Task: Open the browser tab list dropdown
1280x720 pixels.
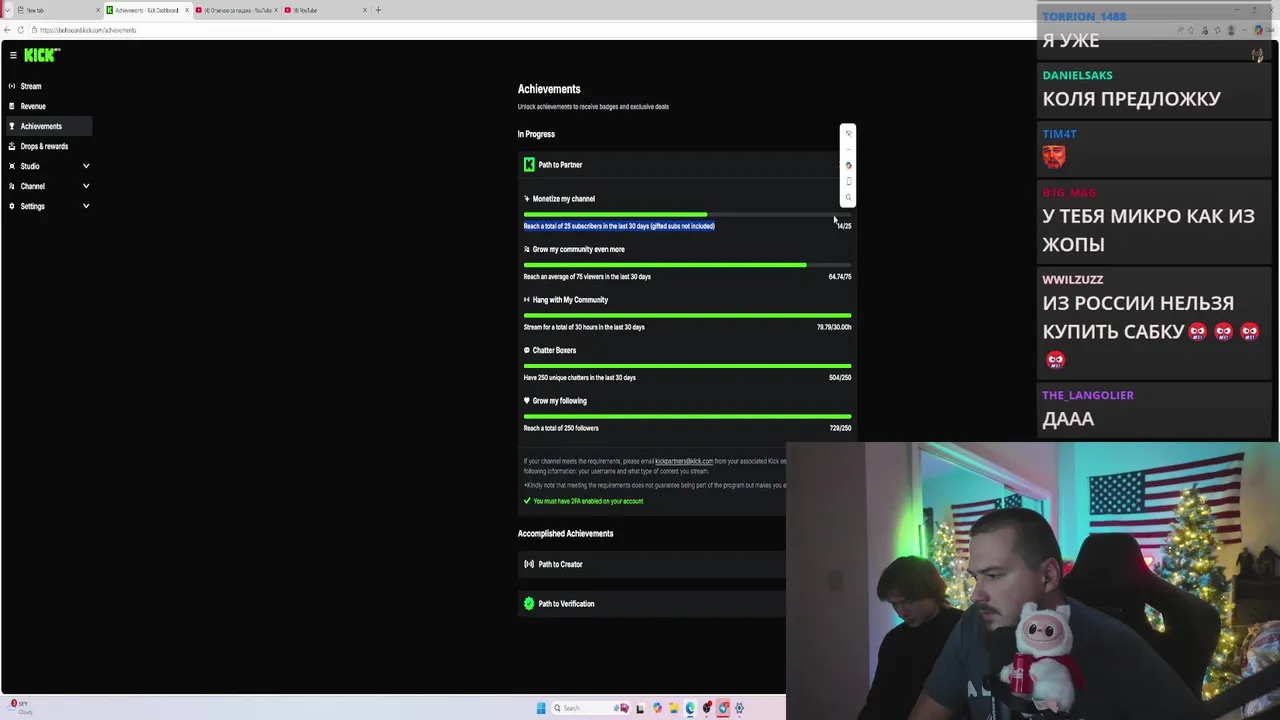Action: coord(7,10)
